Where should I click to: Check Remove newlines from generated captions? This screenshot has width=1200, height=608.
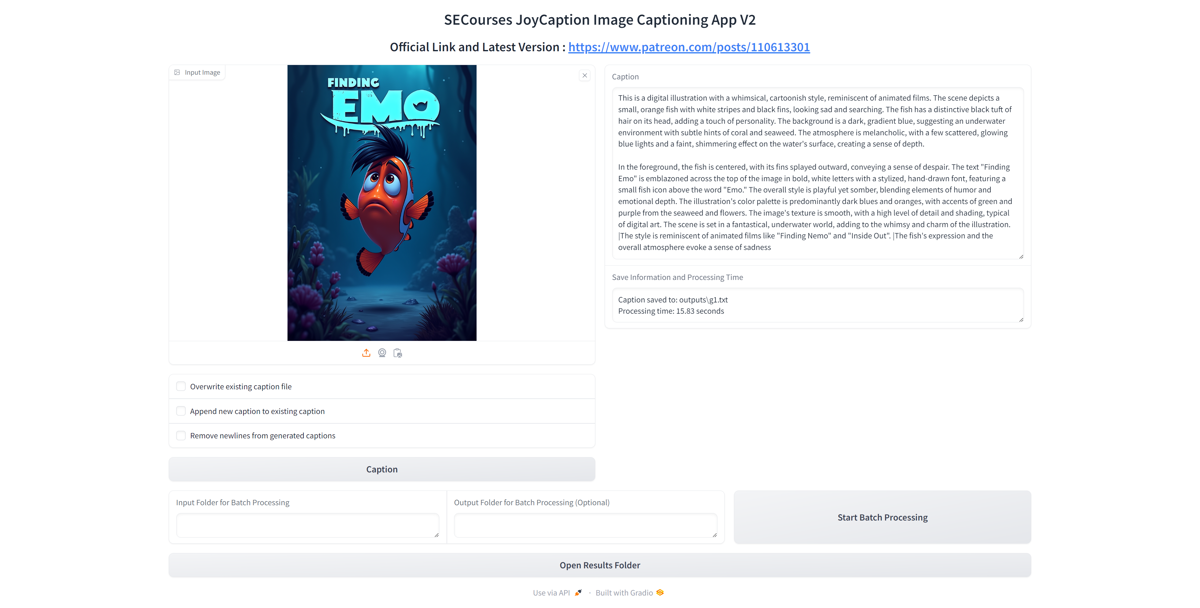coord(181,436)
